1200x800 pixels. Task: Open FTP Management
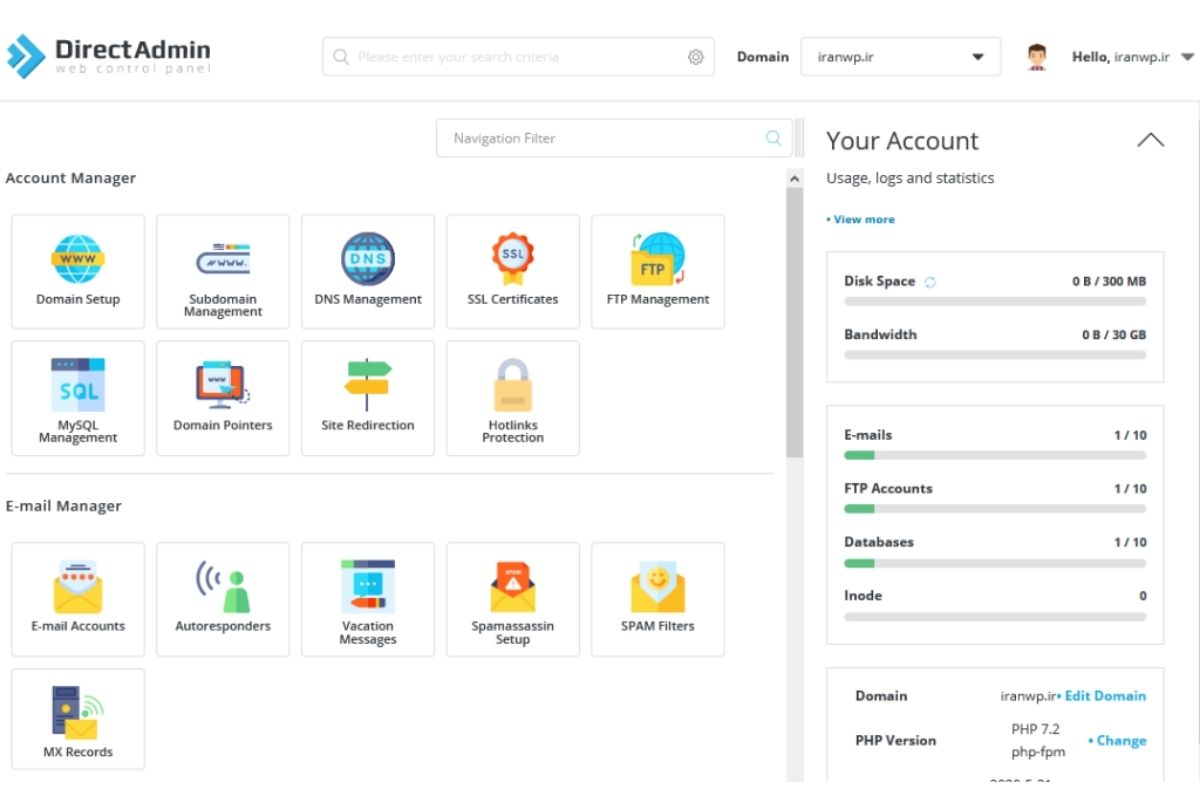(658, 271)
